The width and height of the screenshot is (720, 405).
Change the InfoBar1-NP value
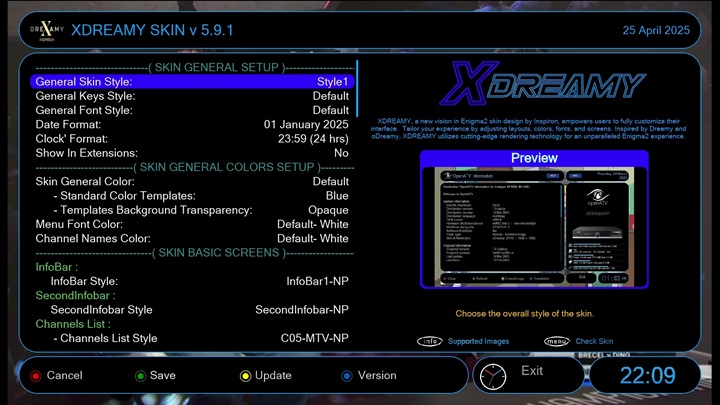click(317, 281)
